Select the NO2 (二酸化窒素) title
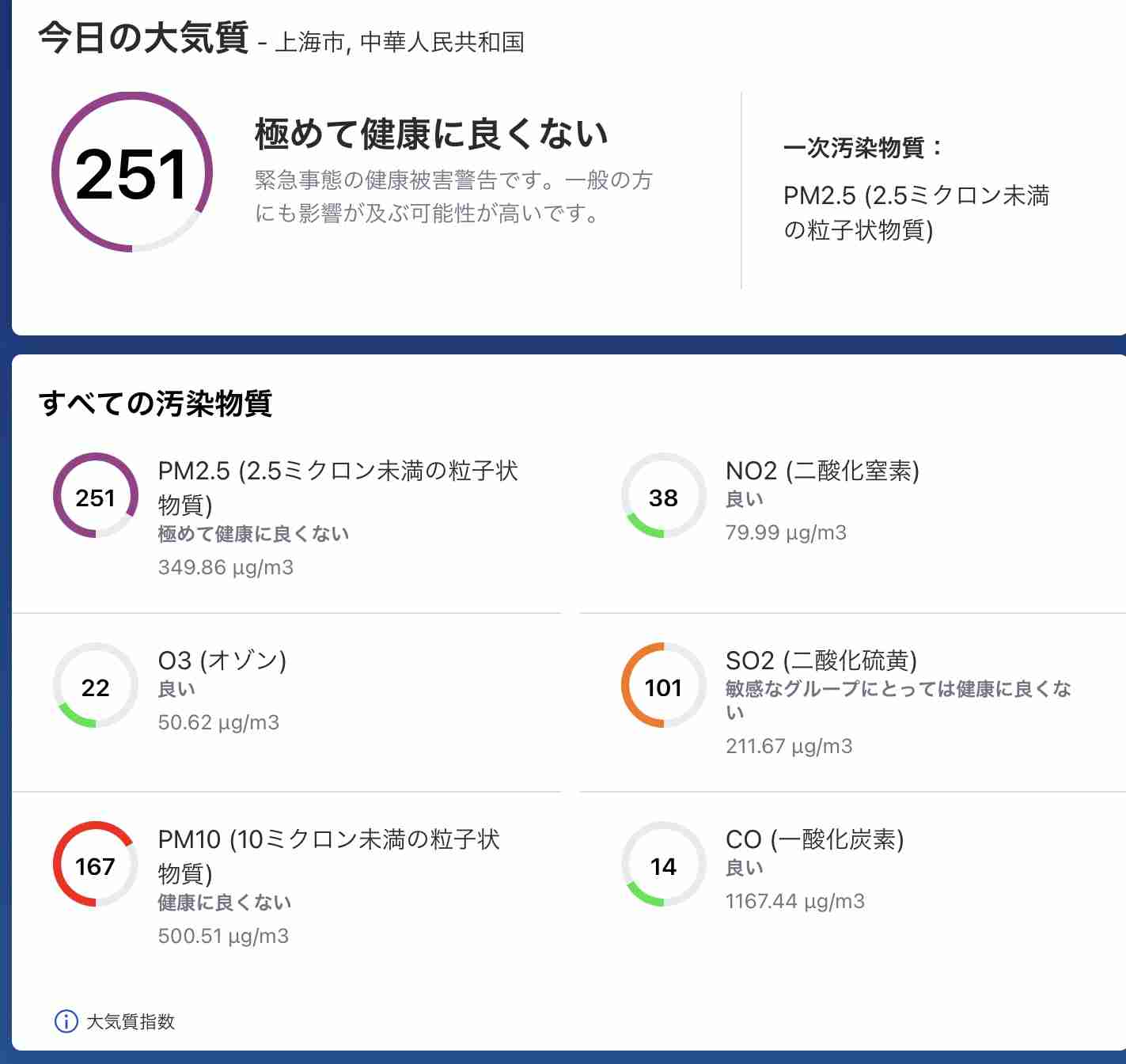This screenshot has width=1126, height=1064. click(x=822, y=471)
